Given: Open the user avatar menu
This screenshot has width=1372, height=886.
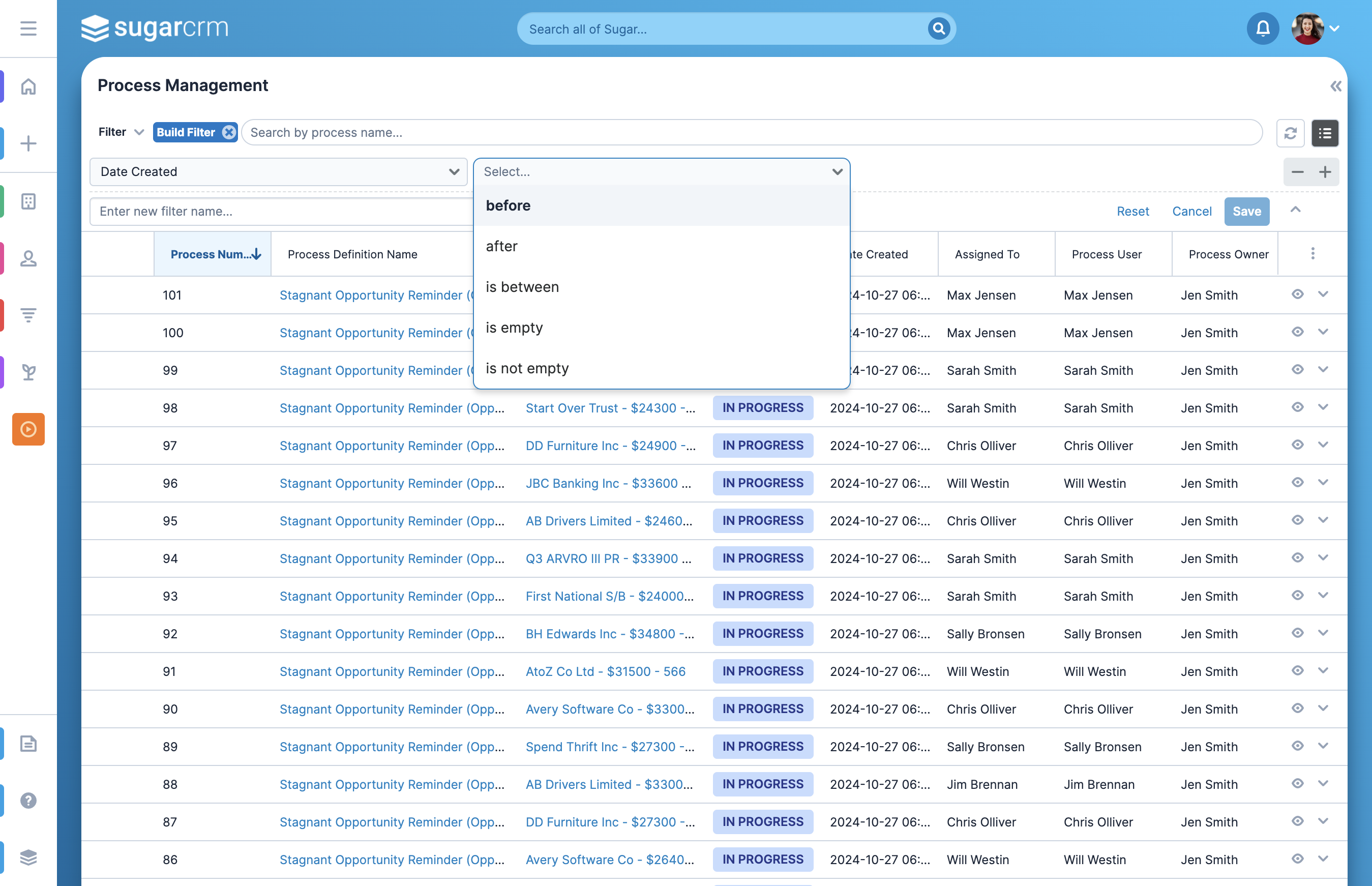Looking at the screenshot, I should point(1315,28).
